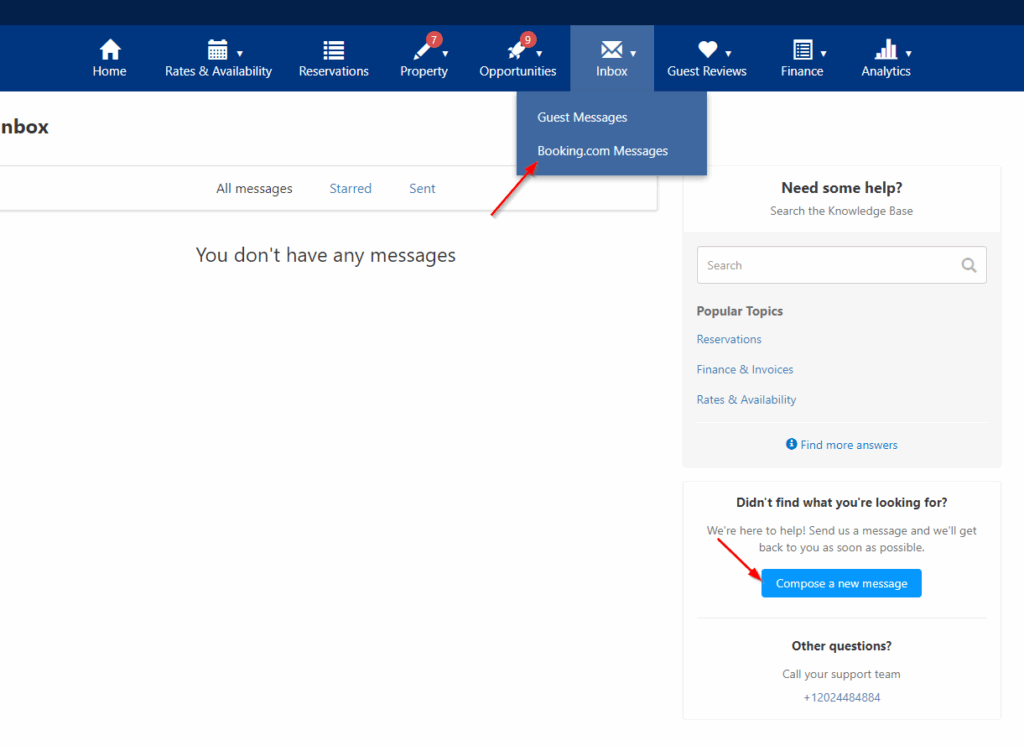
Task: Select Guest Messages from Inbox menu
Action: (x=582, y=117)
